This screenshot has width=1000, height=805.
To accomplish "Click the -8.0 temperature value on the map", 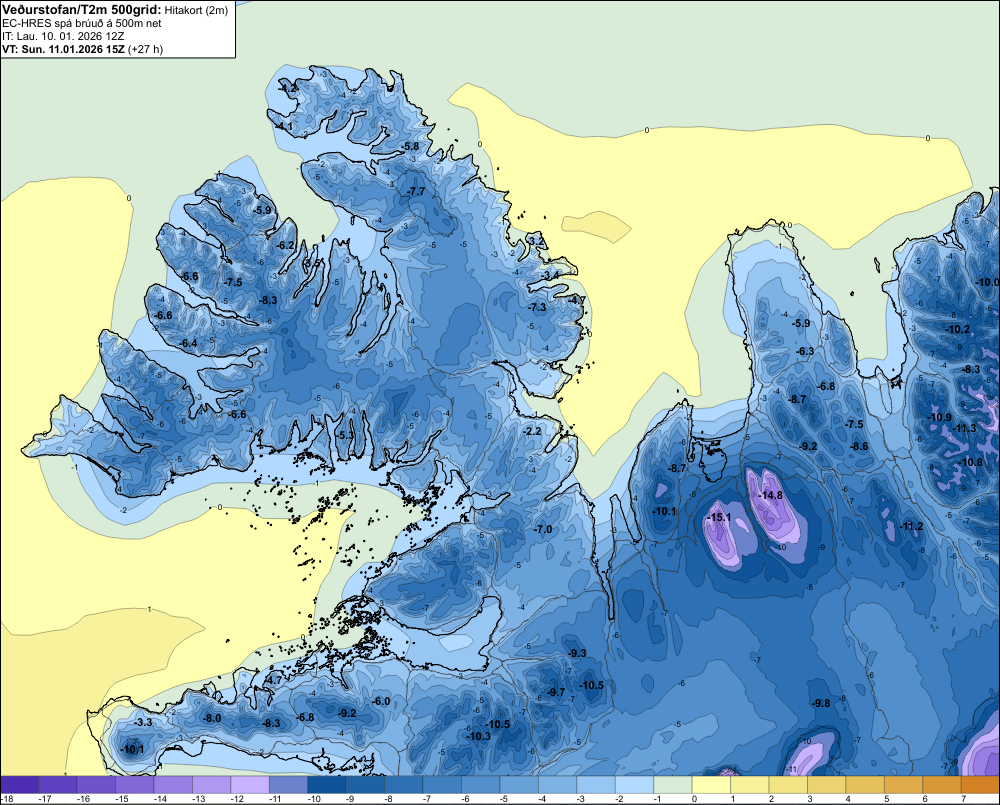I will (x=212, y=718).
